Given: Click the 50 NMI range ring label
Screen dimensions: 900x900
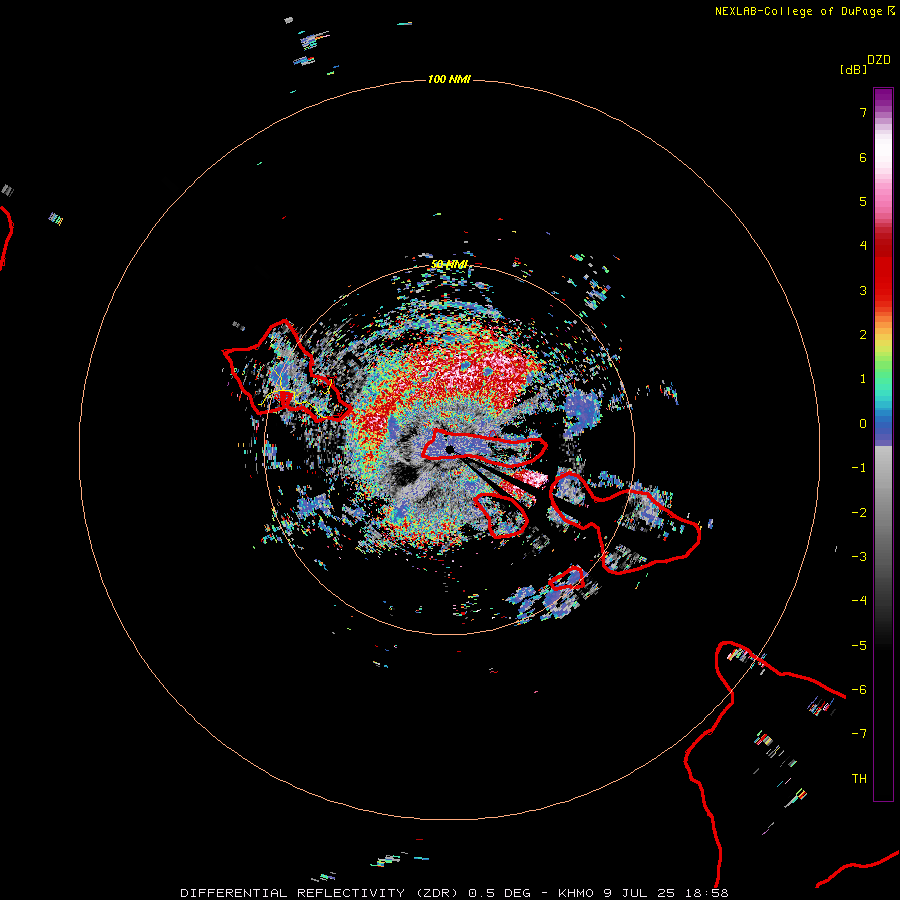Looking at the screenshot, I should click(449, 264).
